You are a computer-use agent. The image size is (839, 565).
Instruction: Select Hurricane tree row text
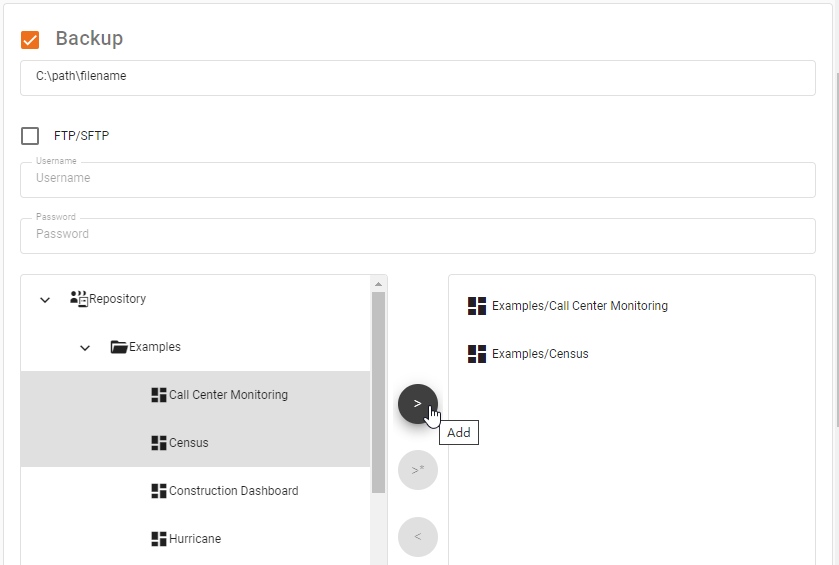point(195,539)
